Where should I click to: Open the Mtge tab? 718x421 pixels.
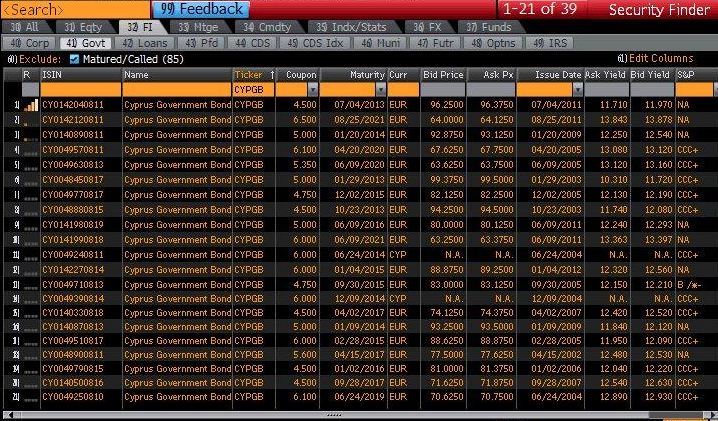pyautogui.click(x=199, y=27)
